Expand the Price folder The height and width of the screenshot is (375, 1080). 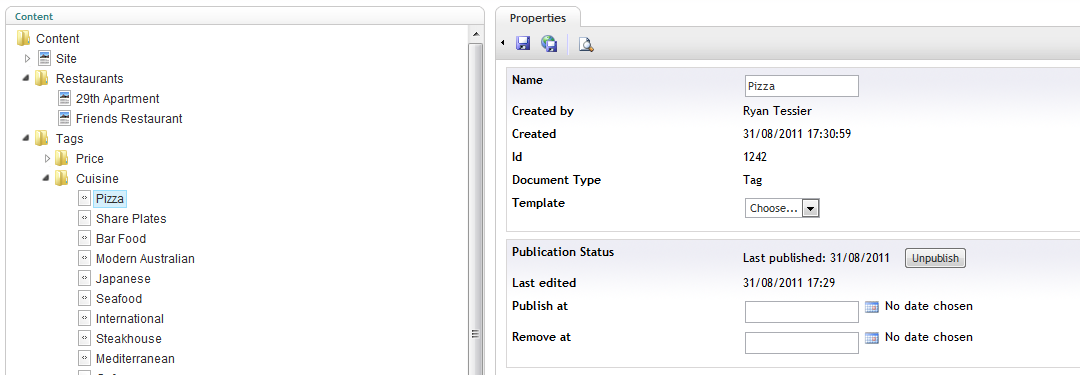pyautogui.click(x=48, y=159)
